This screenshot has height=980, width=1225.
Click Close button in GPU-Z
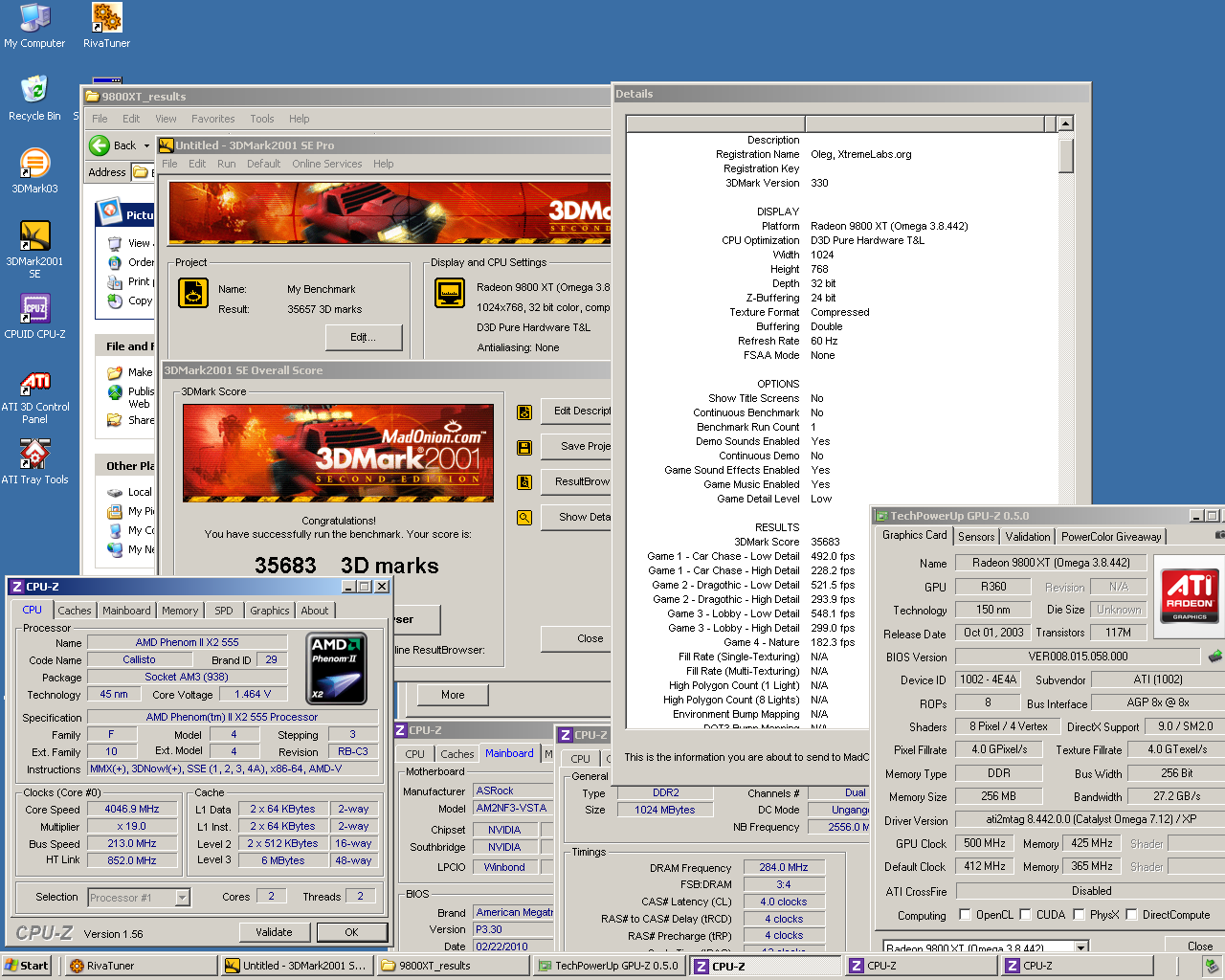click(x=1200, y=946)
